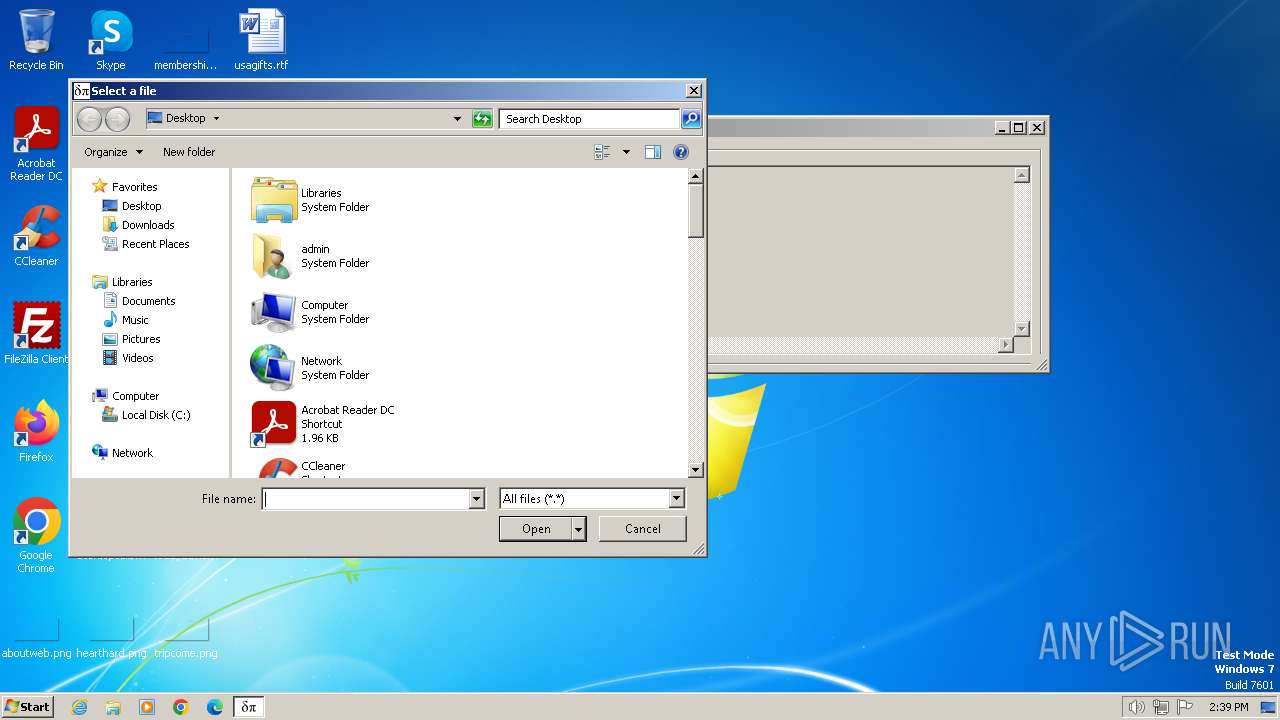Click the file list scrollbar thumb

(696, 211)
